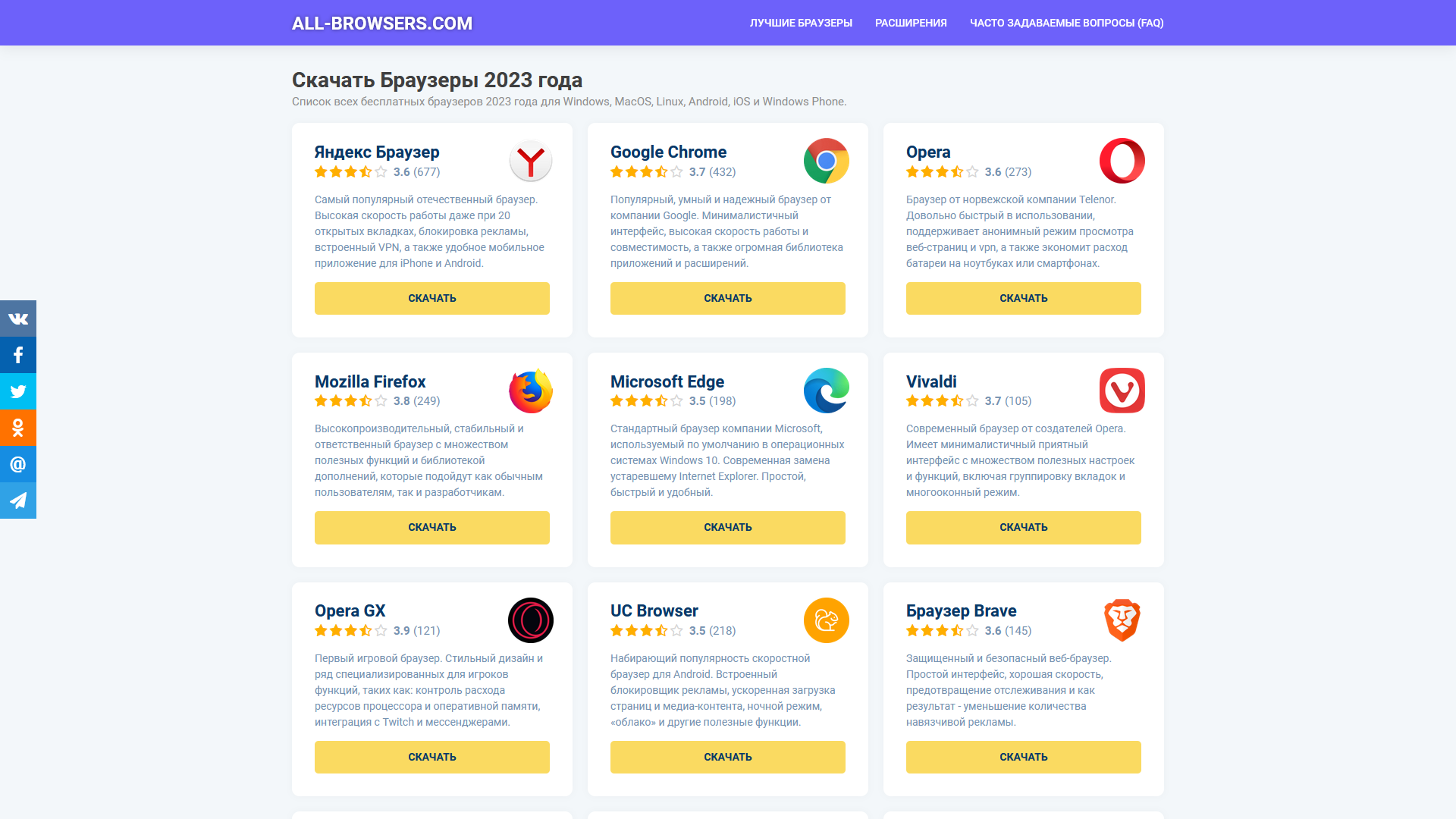Viewport: 1456px width, 819px height.
Task: Download Яндекс Браузер with СКАЧАТЬ button
Action: (x=432, y=298)
